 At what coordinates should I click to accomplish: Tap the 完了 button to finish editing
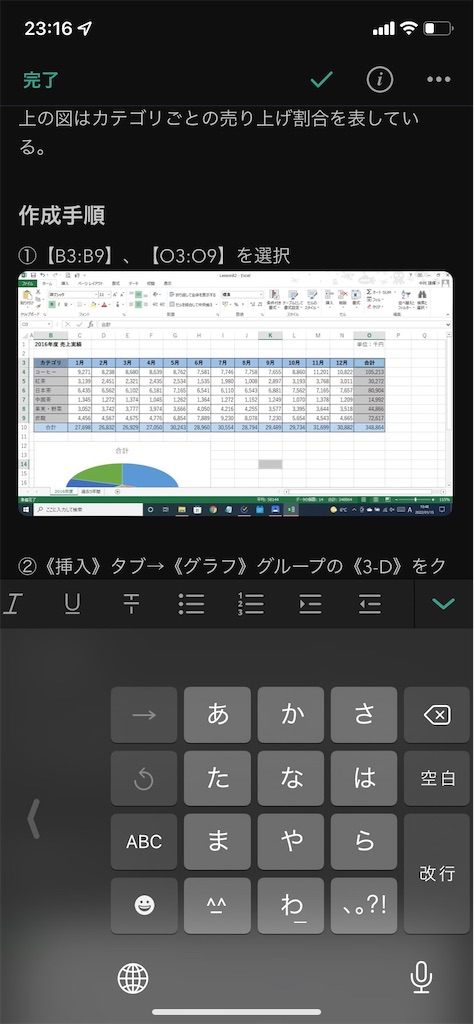pyautogui.click(x=40, y=80)
